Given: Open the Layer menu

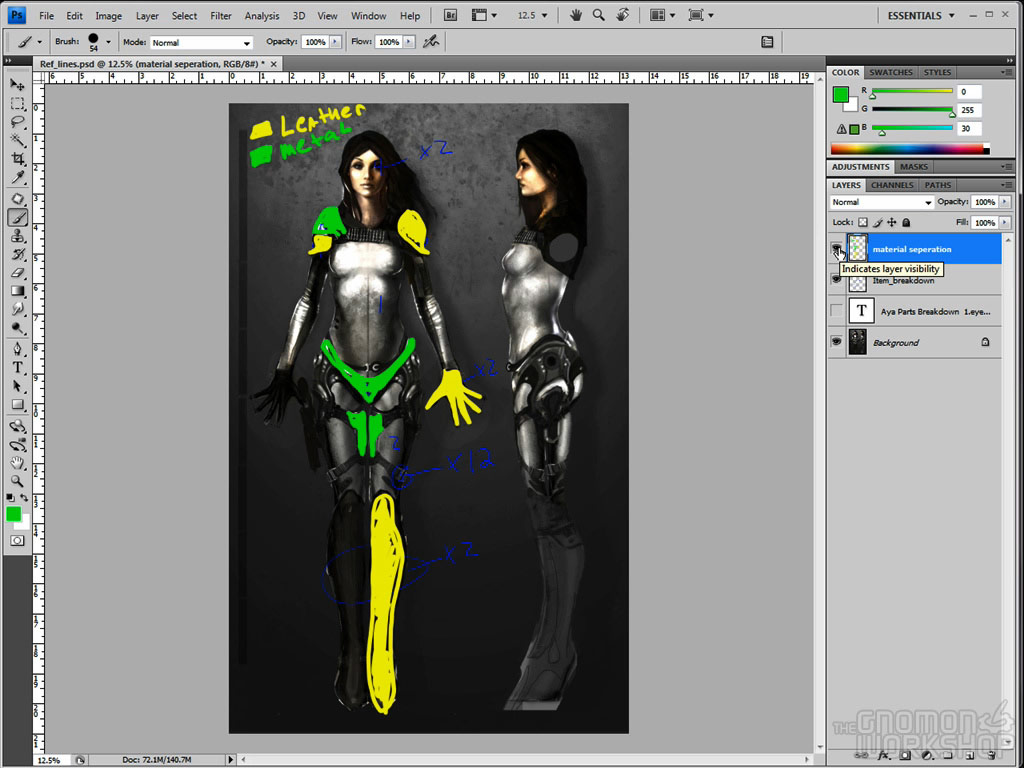Looking at the screenshot, I should pyautogui.click(x=147, y=16).
